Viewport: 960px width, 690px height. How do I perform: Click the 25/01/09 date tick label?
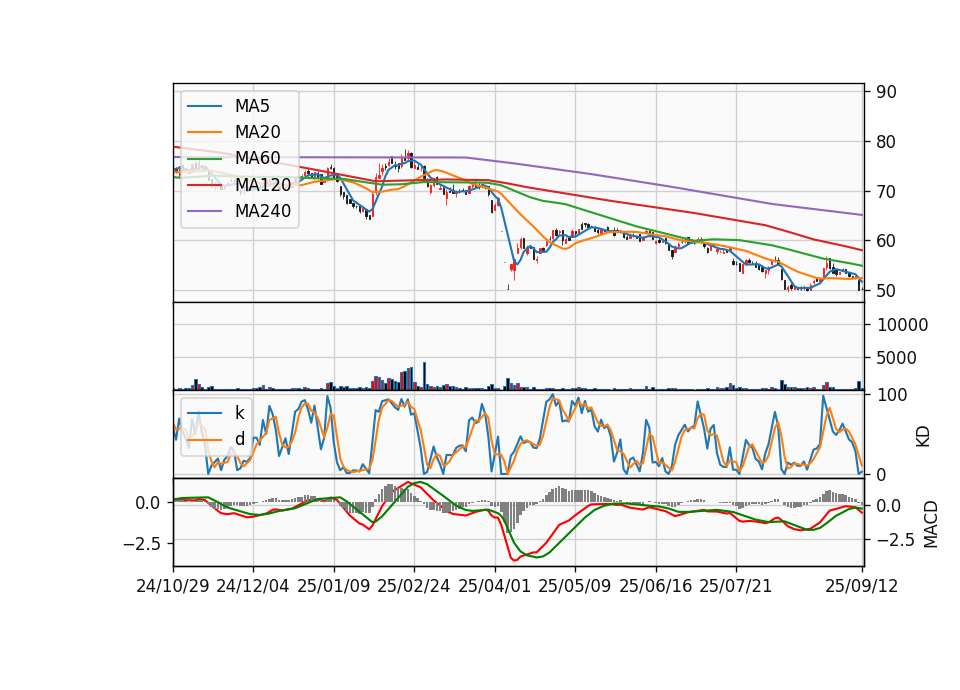click(x=334, y=586)
